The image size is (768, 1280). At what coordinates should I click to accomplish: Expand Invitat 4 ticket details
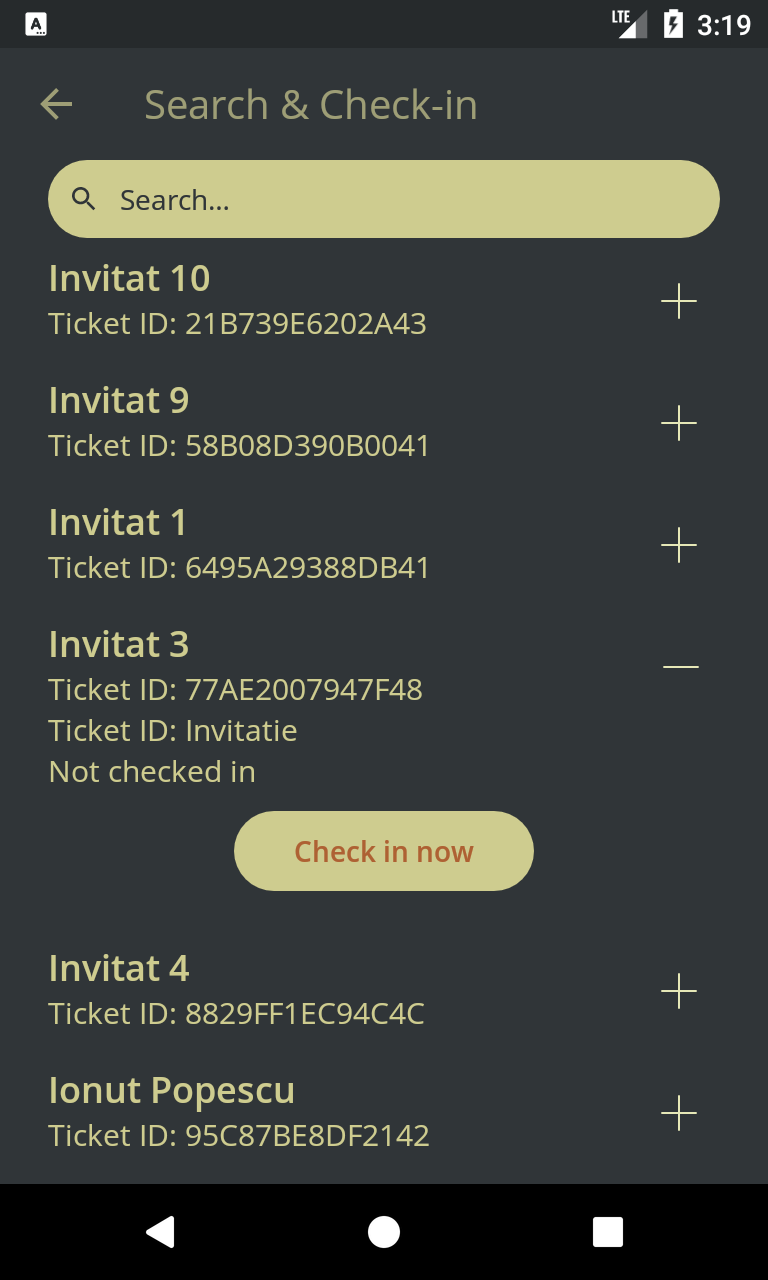[x=679, y=991]
